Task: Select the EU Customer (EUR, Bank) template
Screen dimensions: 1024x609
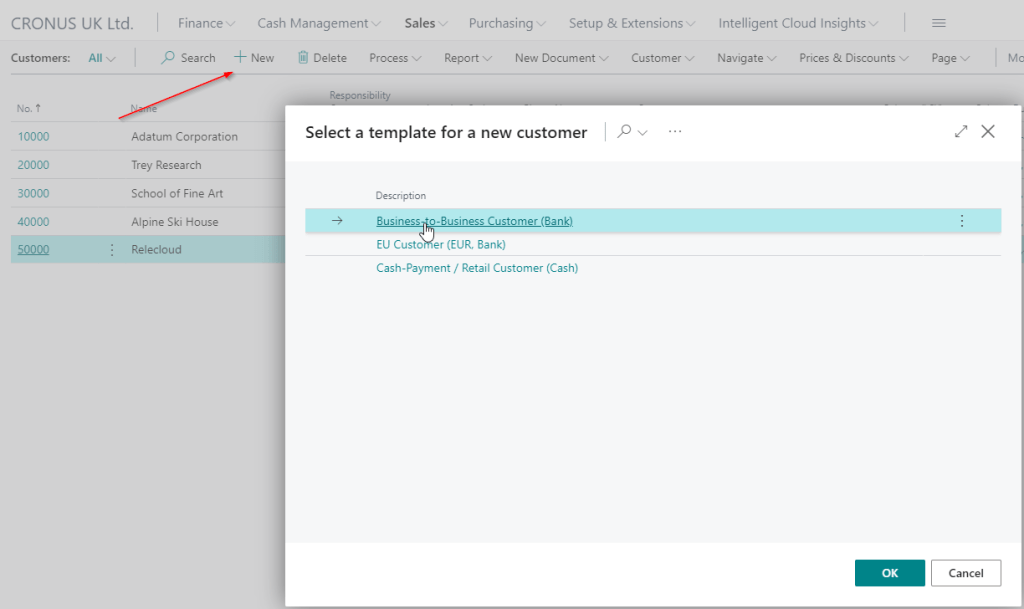Action: pos(440,245)
